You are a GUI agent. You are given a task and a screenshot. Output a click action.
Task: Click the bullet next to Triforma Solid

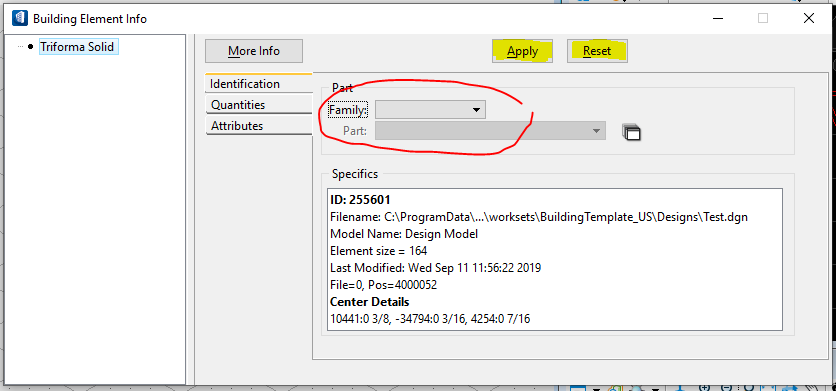(30, 47)
